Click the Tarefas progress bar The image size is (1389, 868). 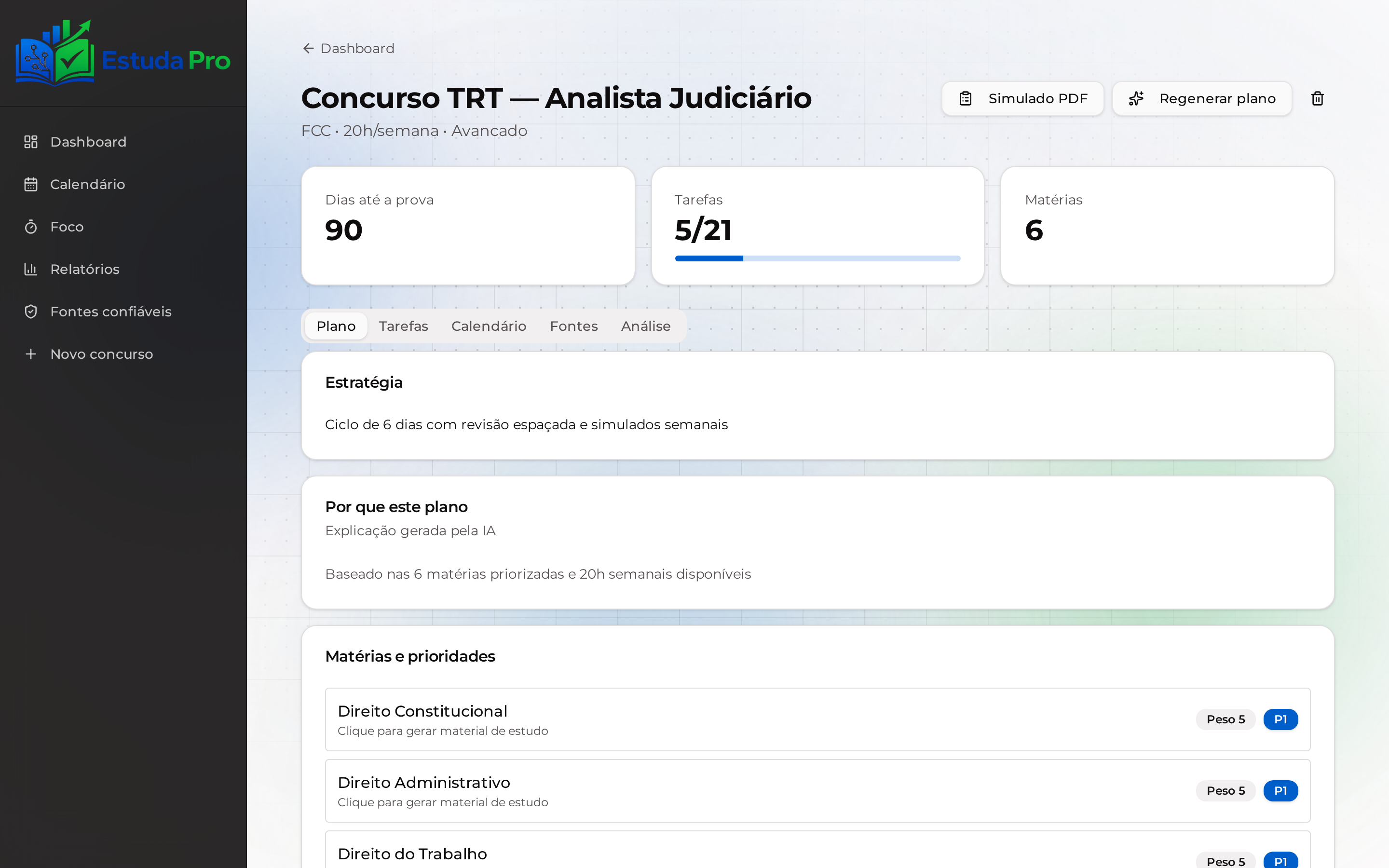pyautogui.click(x=817, y=258)
